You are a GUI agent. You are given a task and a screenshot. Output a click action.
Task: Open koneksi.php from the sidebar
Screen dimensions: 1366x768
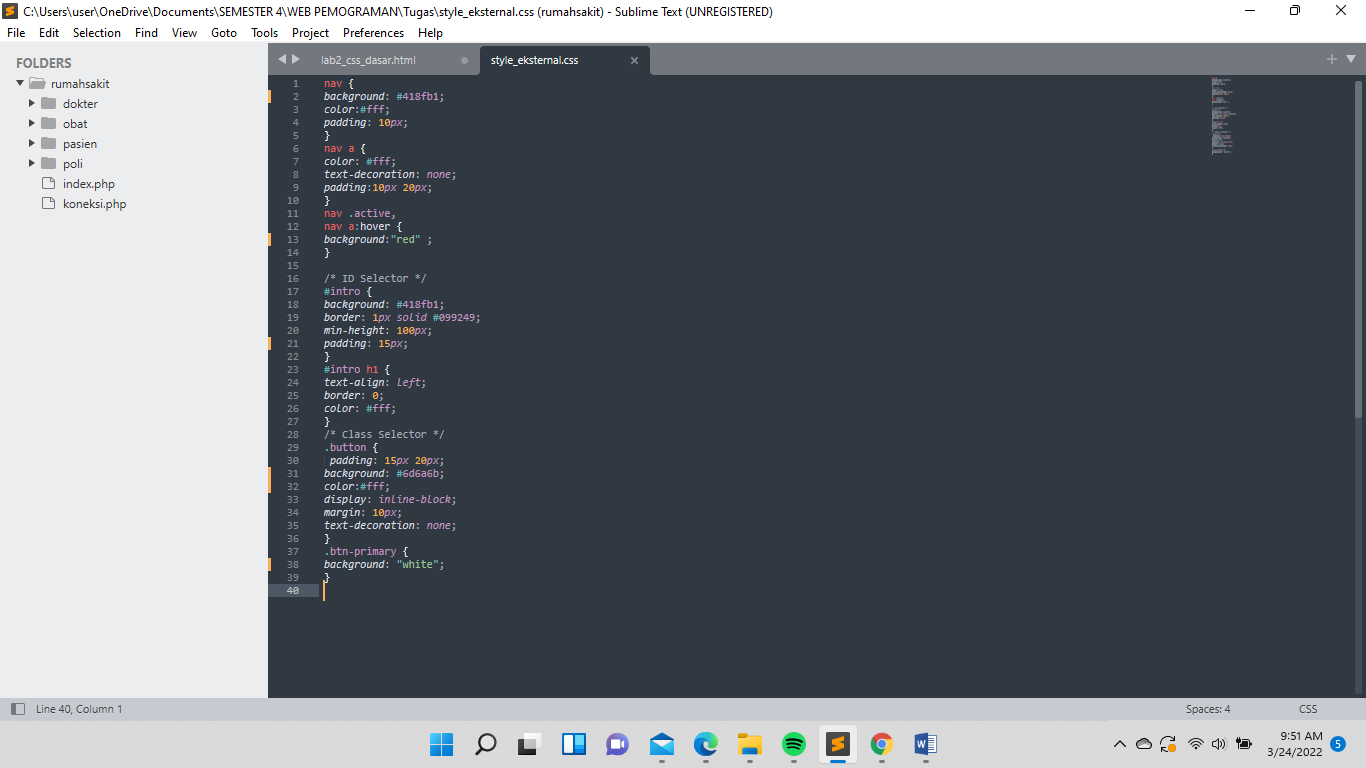point(95,204)
